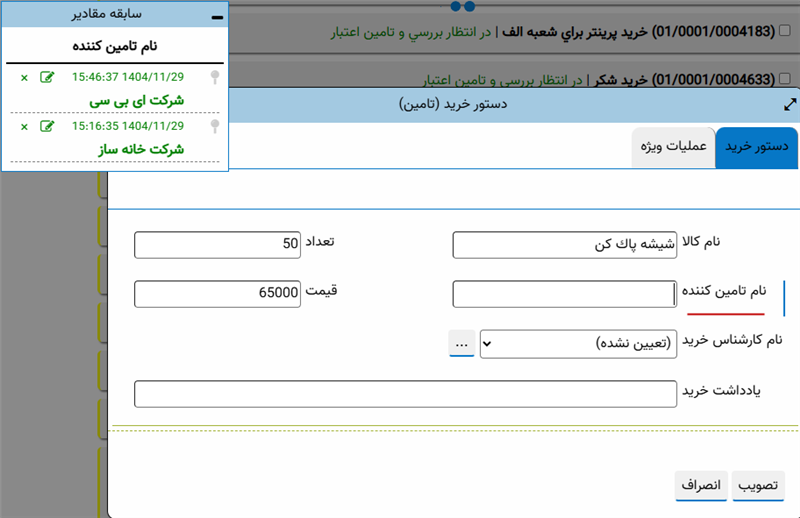The image size is (800, 518).
Task: Click the یادداشت خرید text field
Action: [405, 394]
